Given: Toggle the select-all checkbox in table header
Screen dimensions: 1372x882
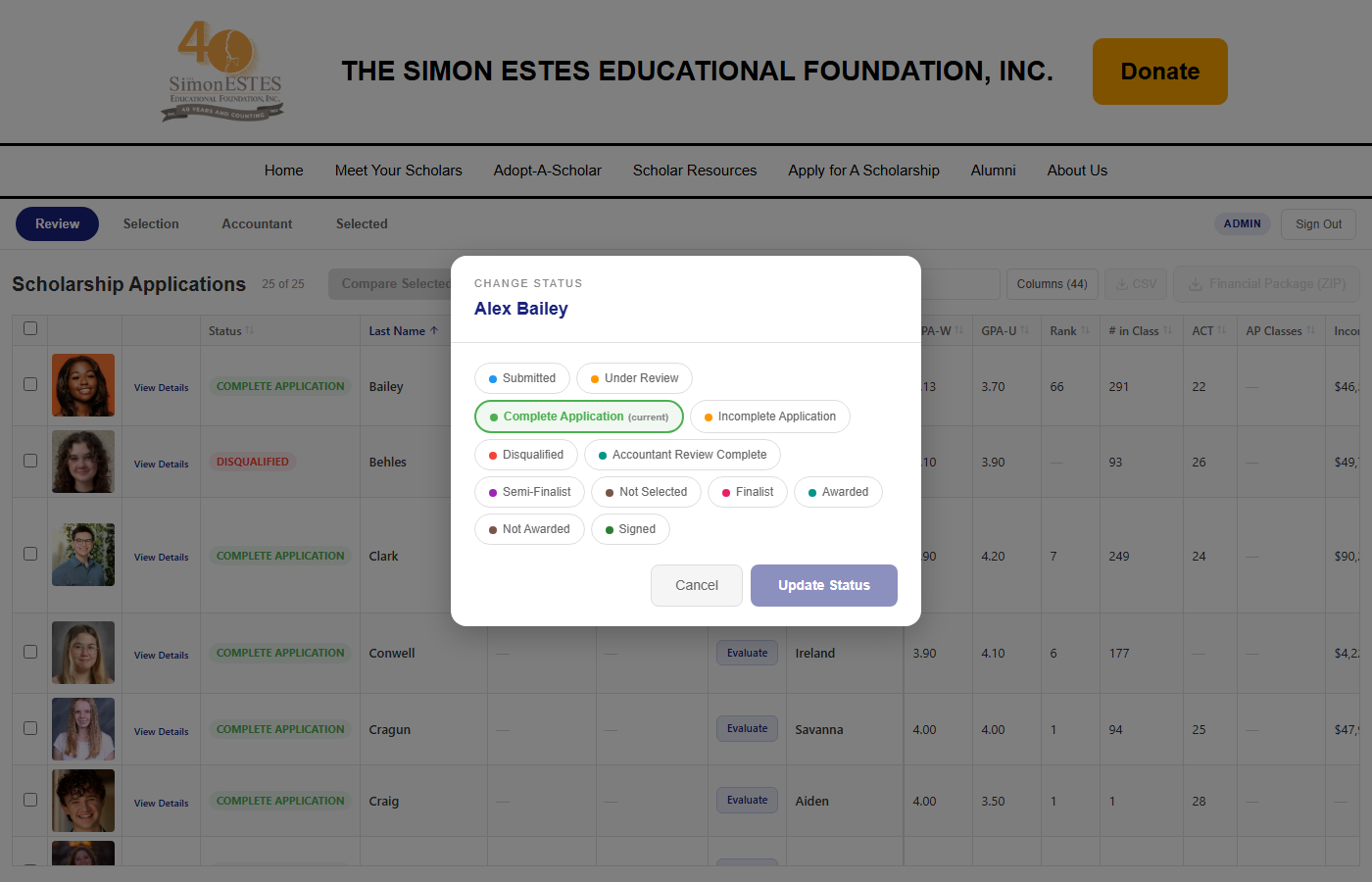Looking at the screenshot, I should pyautogui.click(x=29, y=329).
